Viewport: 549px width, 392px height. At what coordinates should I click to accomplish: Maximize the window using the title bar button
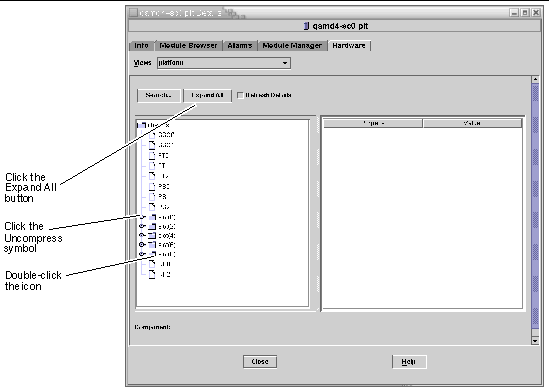pos(525,13)
